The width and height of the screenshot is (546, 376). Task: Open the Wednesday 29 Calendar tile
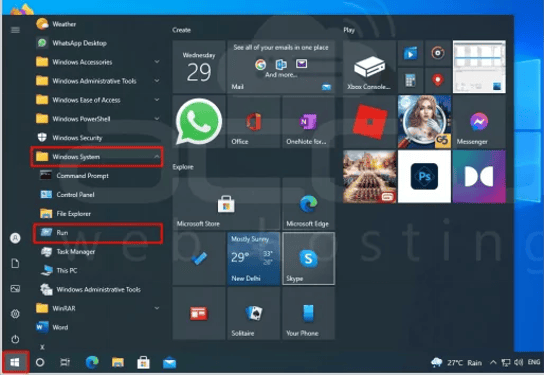point(199,67)
